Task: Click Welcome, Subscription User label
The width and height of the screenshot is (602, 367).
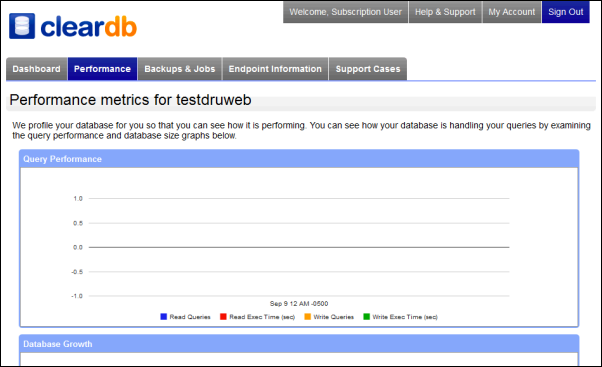Action: coord(346,12)
